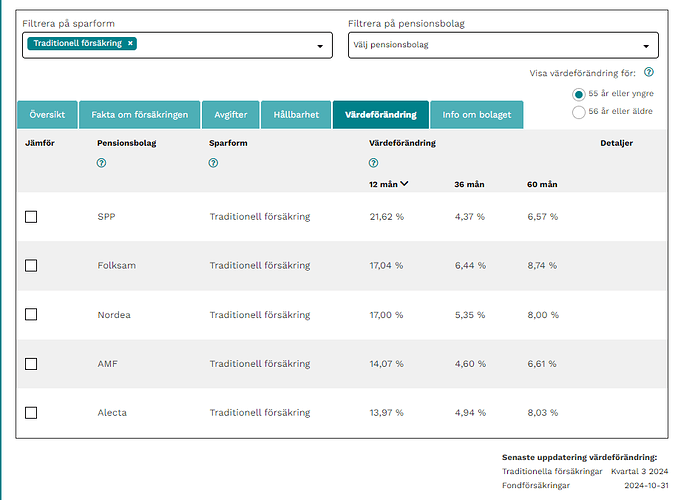Check the compare box for SPP

pyautogui.click(x=31, y=217)
